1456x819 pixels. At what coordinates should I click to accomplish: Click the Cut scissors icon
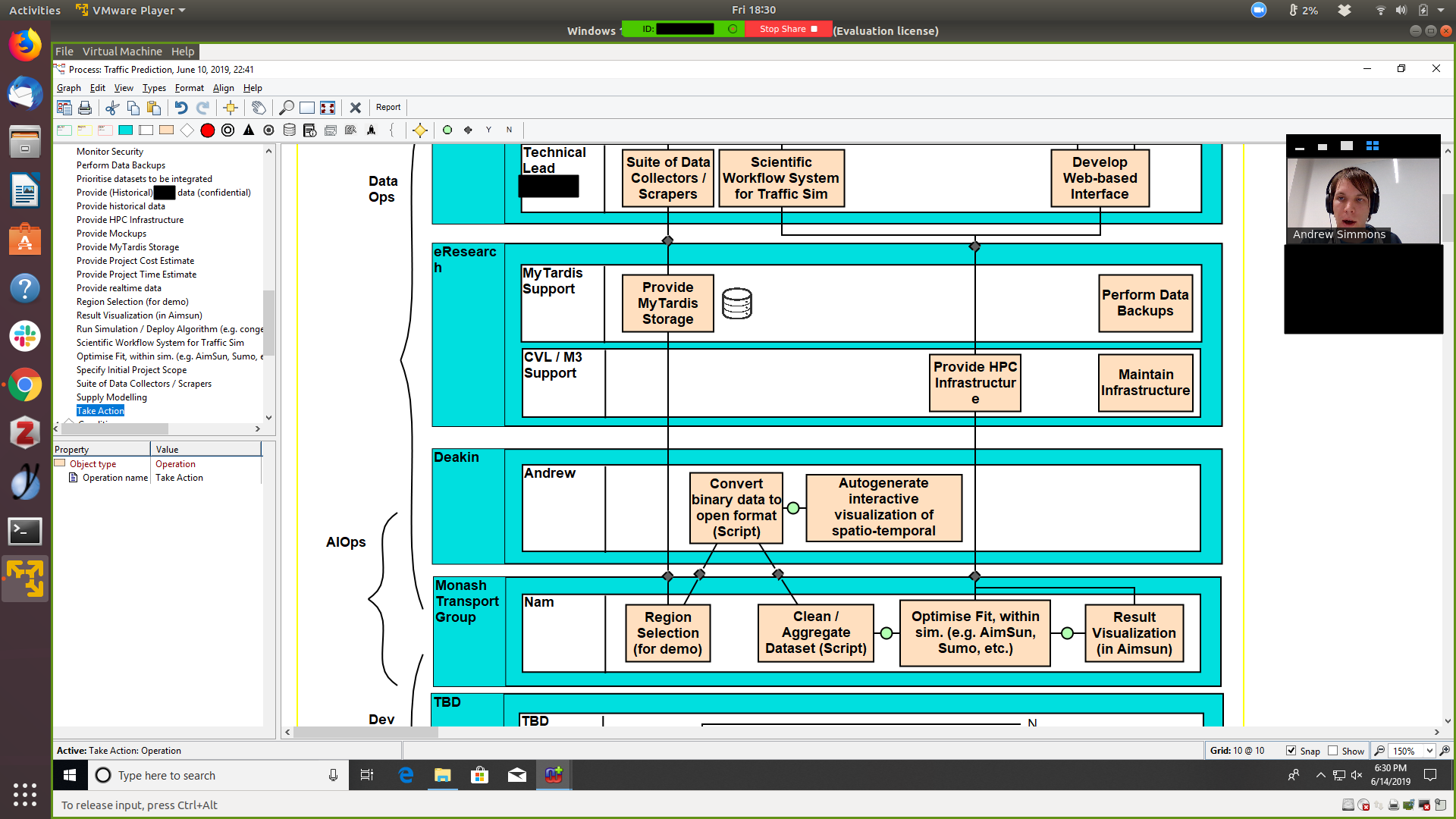[x=112, y=108]
